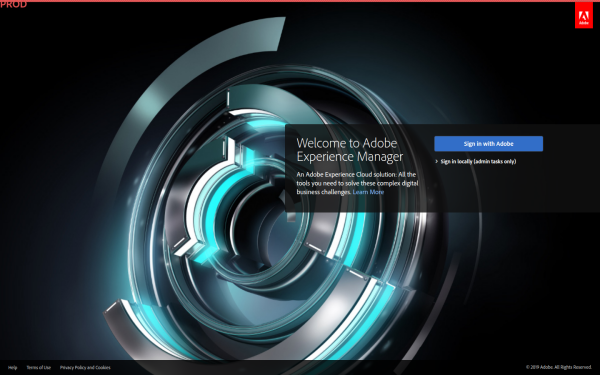Click the Sign in with Adobe button
Image resolution: width=600 pixels, height=375 pixels.
(488, 144)
